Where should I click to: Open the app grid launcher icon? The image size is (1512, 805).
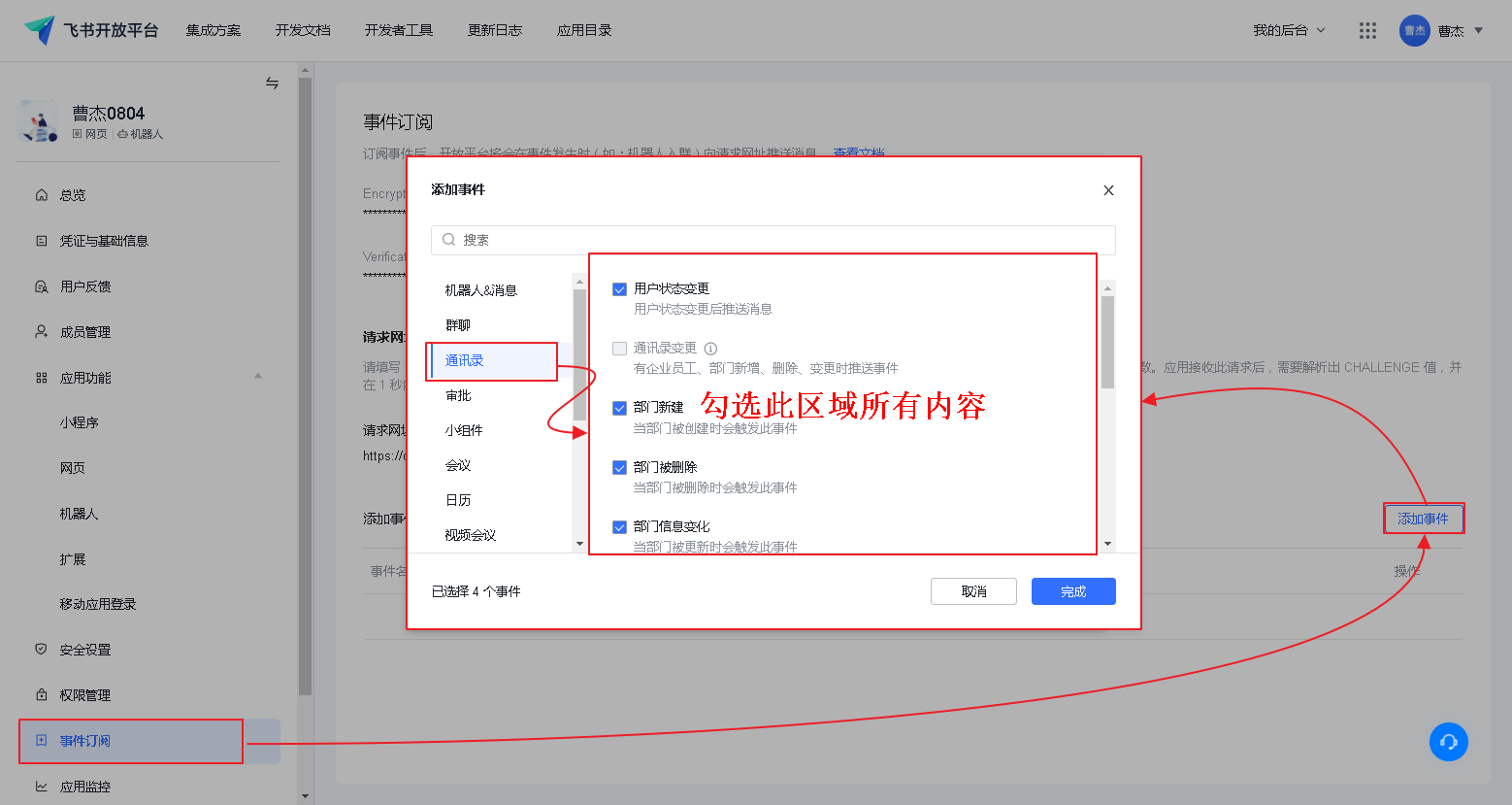coord(1367,31)
